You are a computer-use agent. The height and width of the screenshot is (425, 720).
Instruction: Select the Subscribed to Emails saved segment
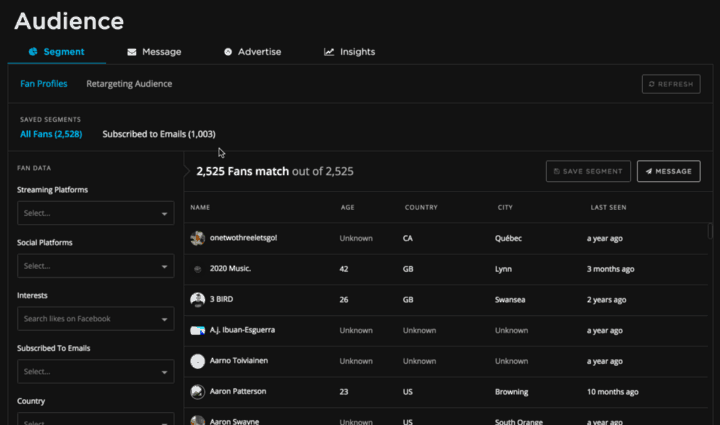click(x=159, y=134)
